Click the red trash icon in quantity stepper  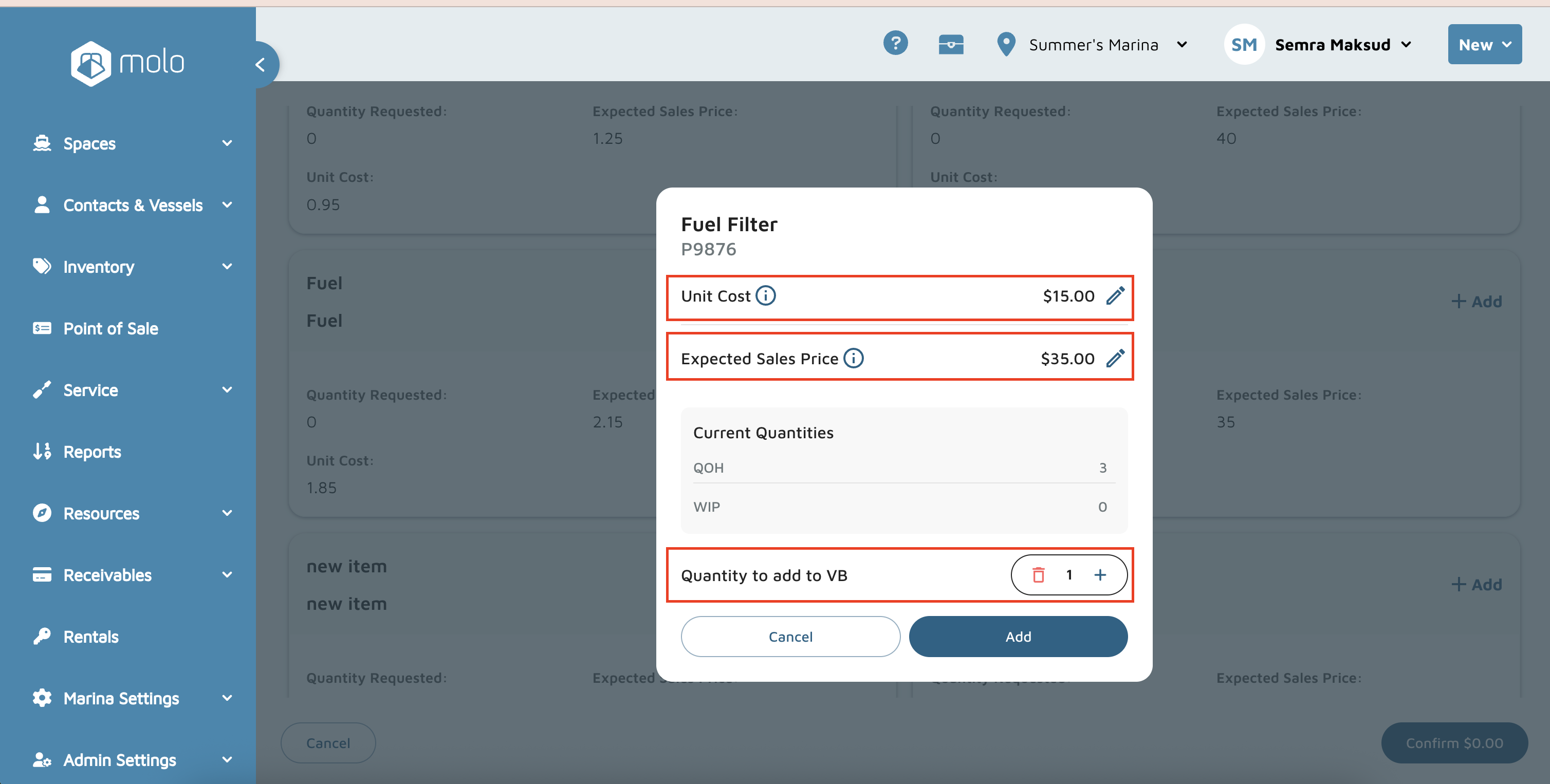(x=1038, y=575)
